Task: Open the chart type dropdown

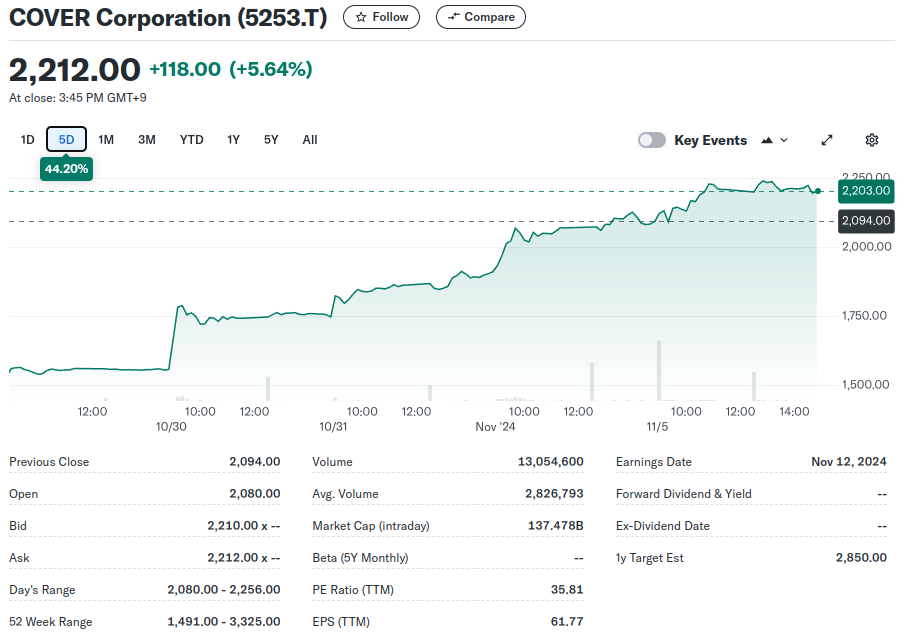Action: (774, 140)
